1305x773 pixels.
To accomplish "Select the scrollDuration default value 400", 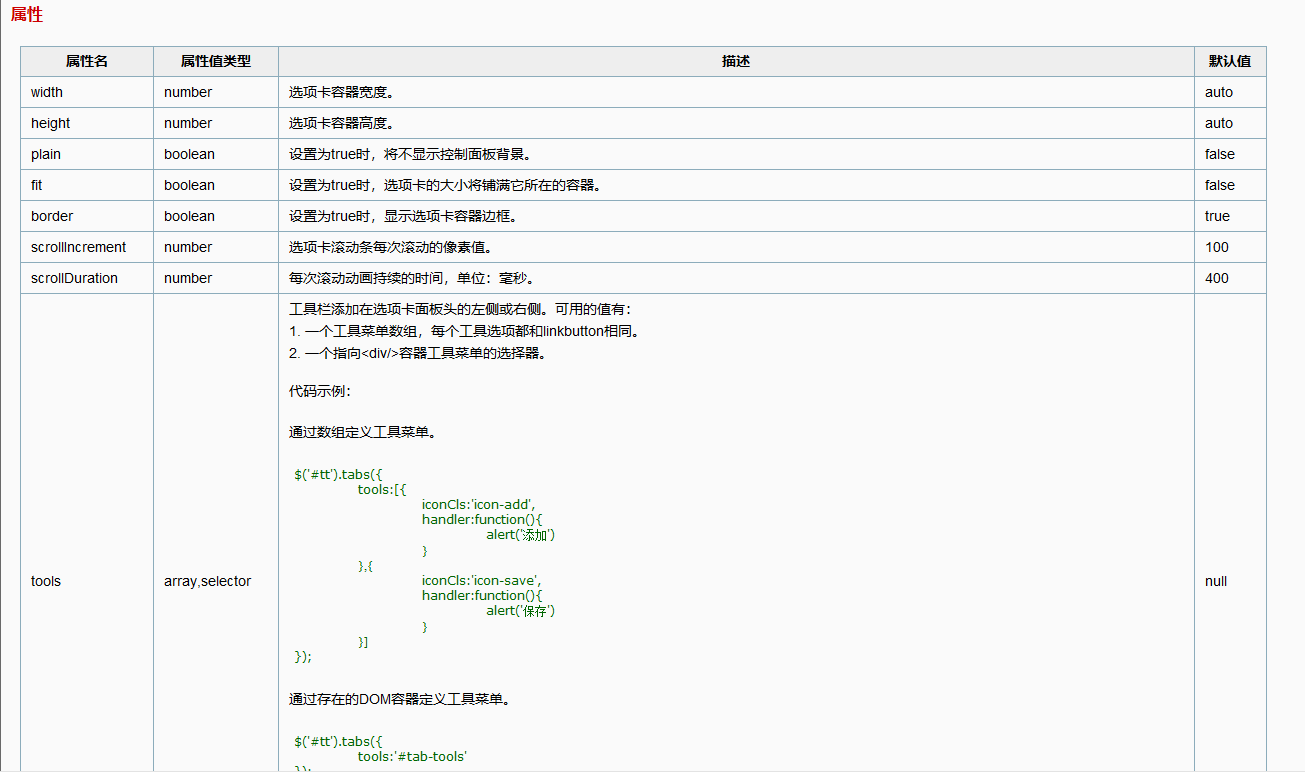I will pos(1214,278).
